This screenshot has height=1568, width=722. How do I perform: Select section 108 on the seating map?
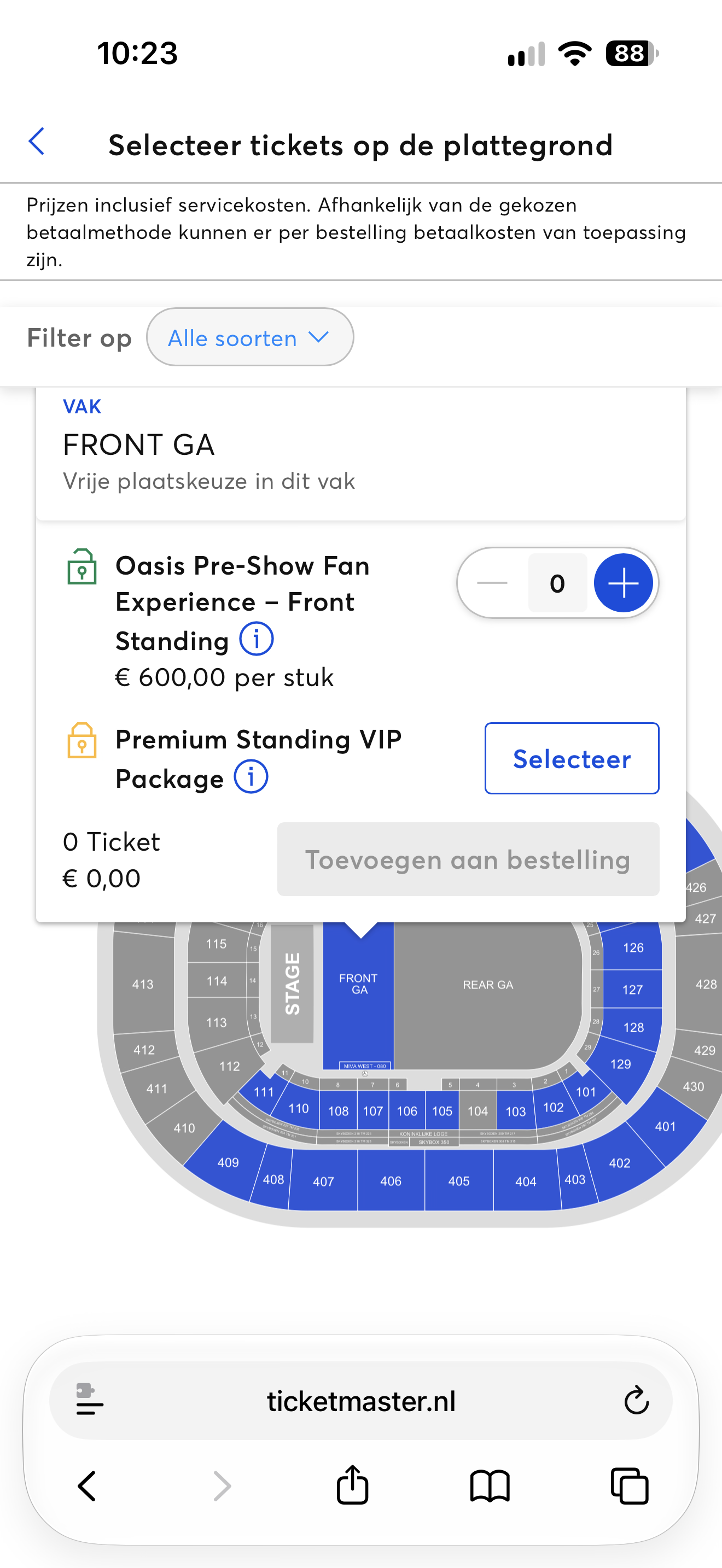(339, 1110)
